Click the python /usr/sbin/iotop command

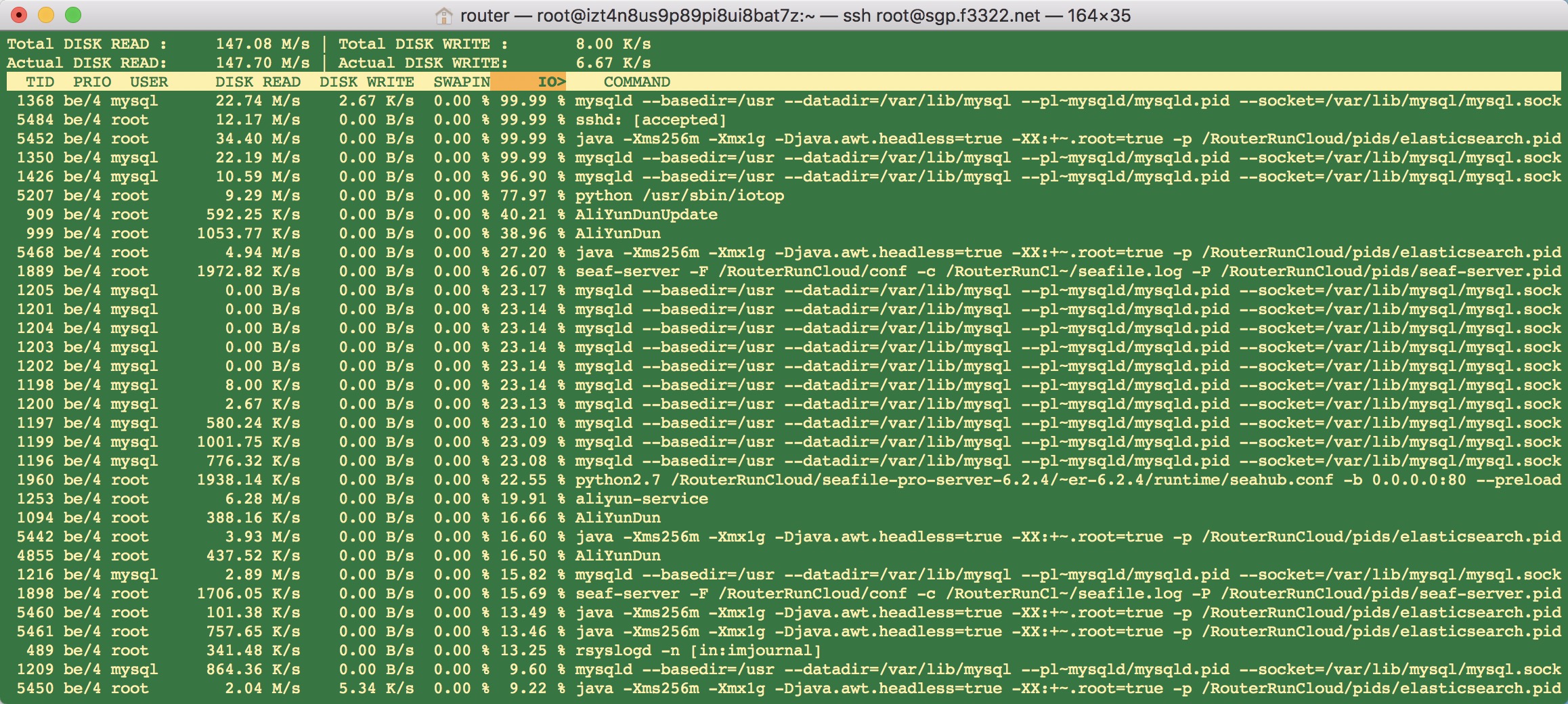(680, 196)
